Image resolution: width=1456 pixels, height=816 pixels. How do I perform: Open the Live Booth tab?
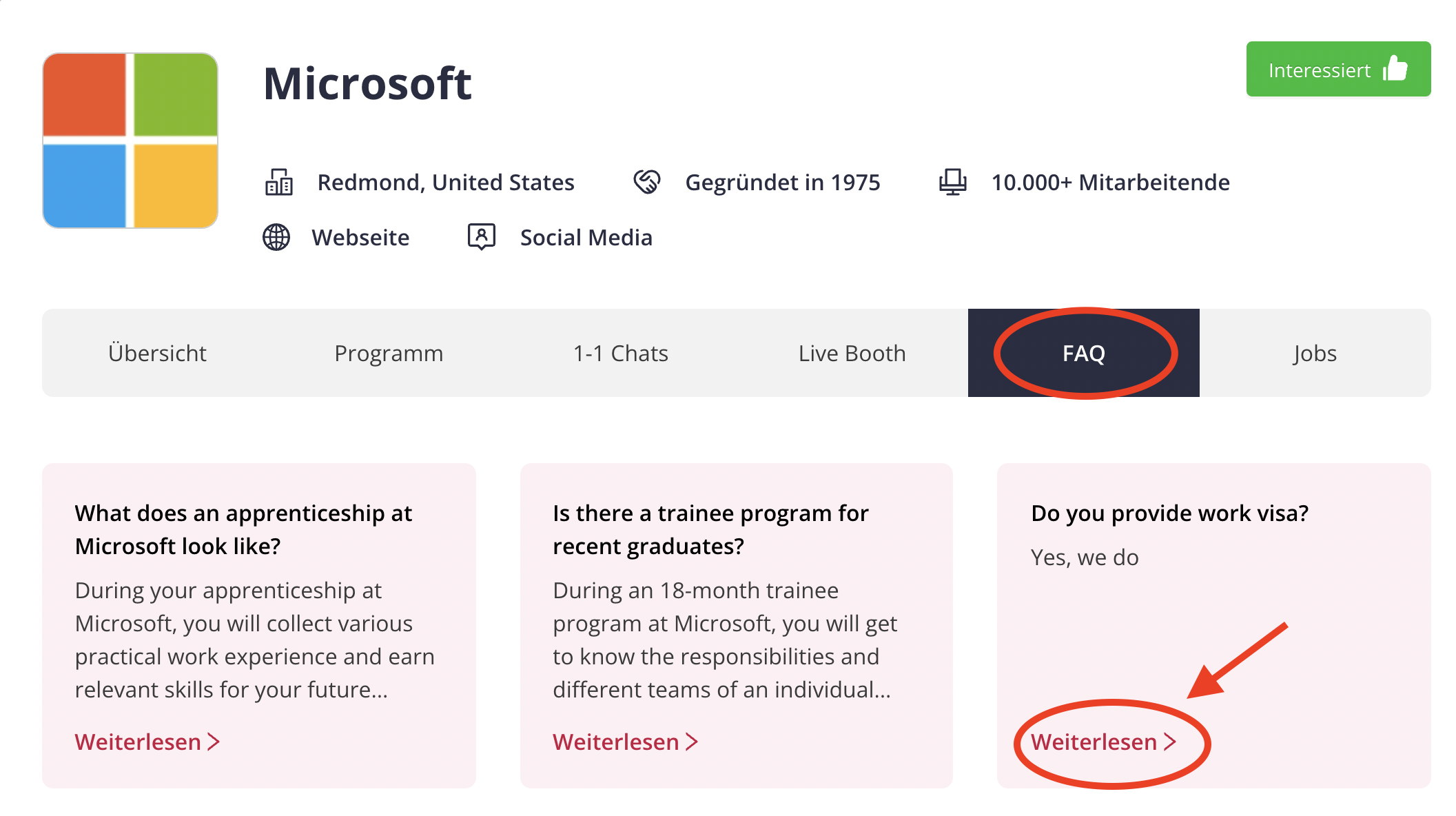tap(852, 353)
